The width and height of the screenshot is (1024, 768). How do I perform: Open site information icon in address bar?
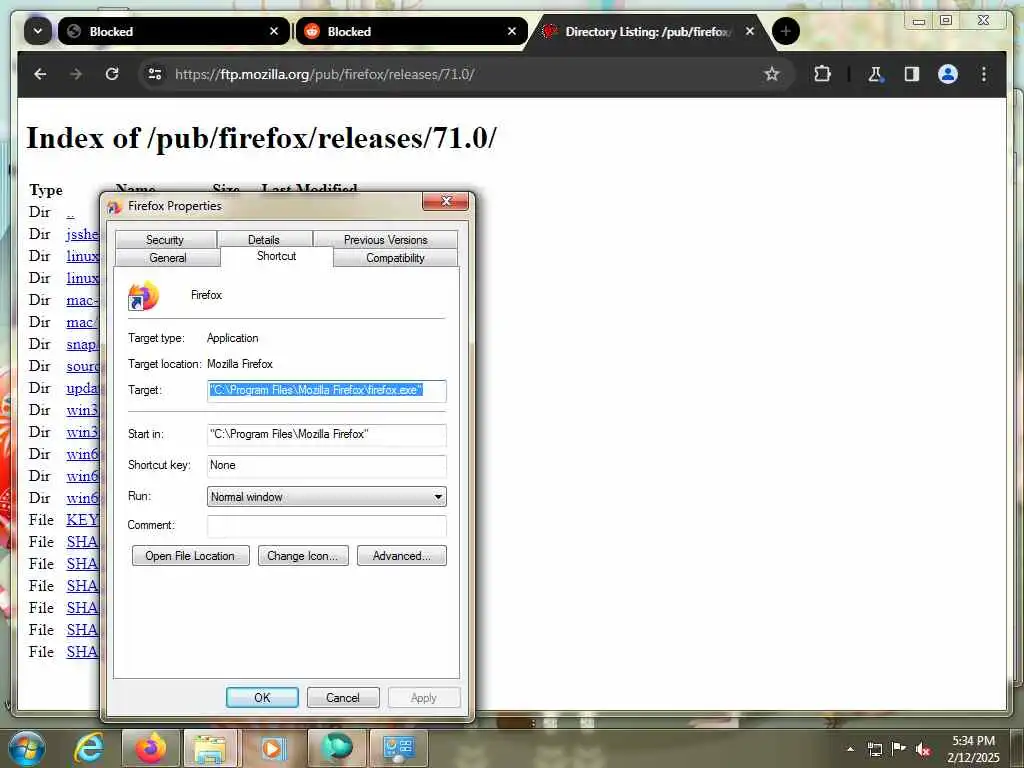coord(155,74)
